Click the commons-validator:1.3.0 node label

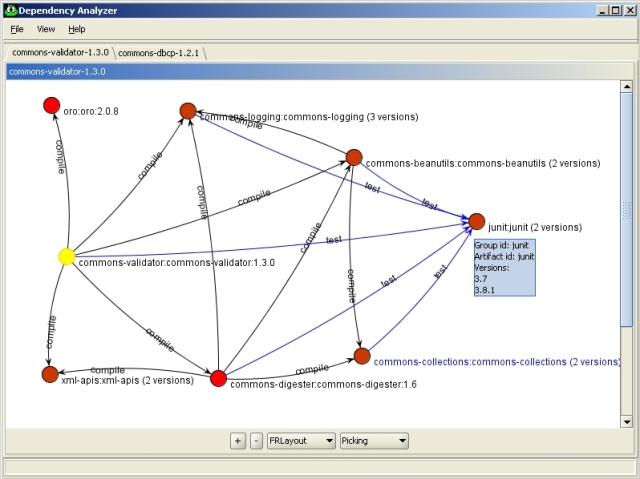(x=176, y=262)
